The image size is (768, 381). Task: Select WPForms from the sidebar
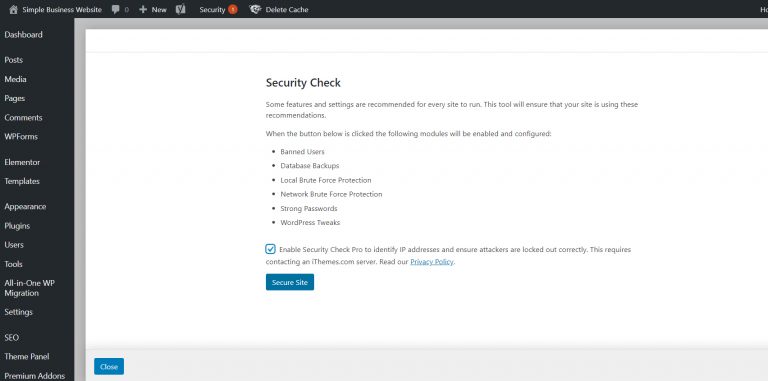pyautogui.click(x=21, y=137)
